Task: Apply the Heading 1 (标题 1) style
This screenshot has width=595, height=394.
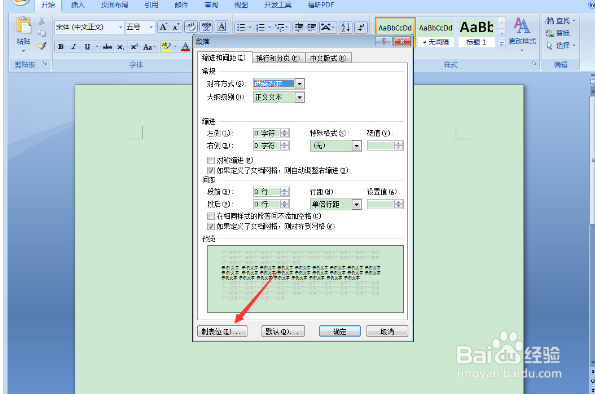Action: (476, 33)
